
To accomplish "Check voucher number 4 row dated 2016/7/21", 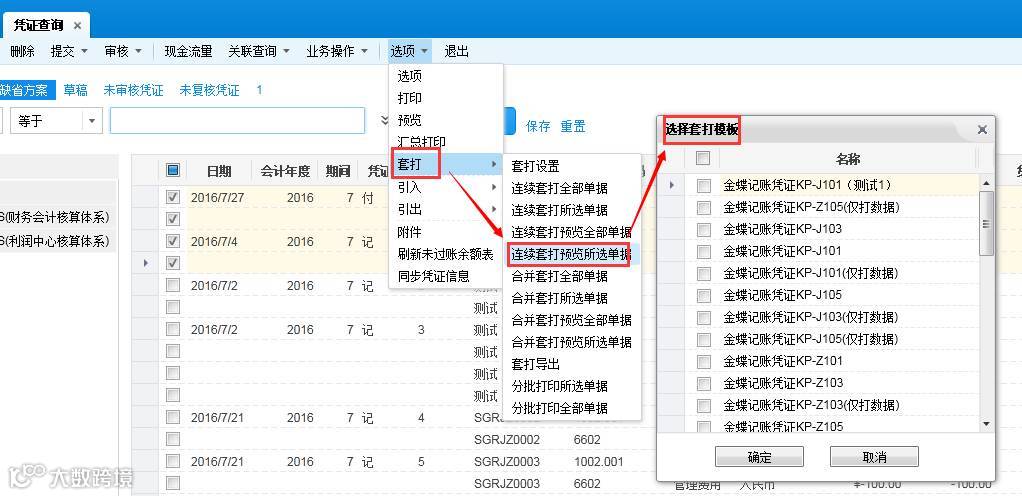I will click(x=173, y=417).
